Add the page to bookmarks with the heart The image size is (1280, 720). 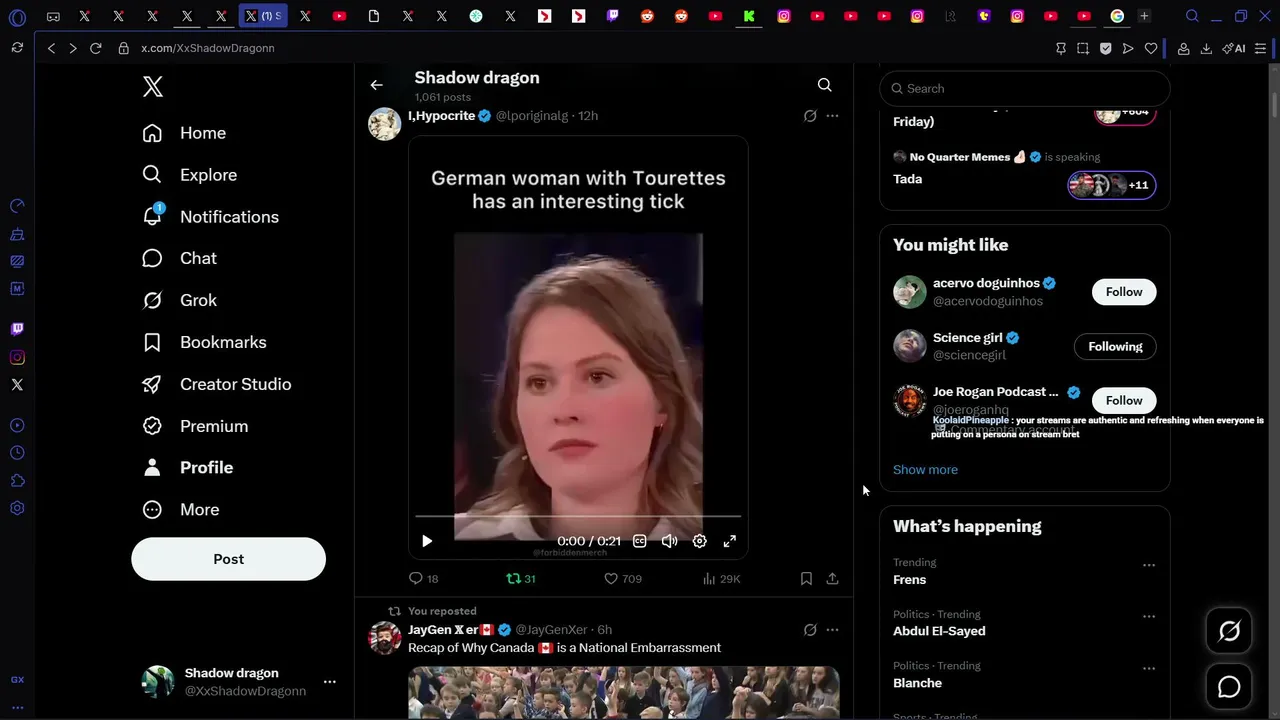(x=1151, y=48)
